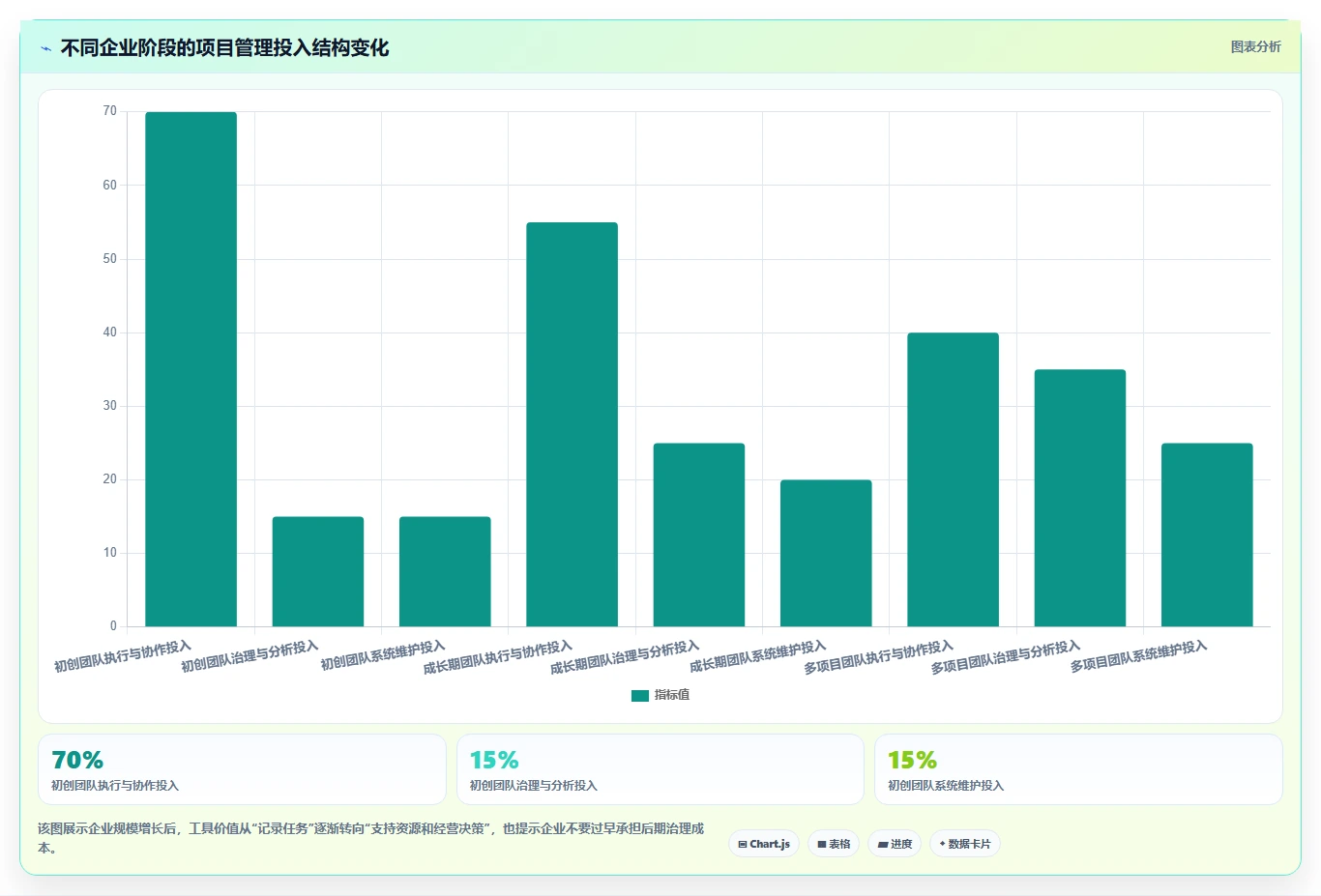The image size is (1321, 896).
Task: Click the description paragraph starting 该图展示企业规模增长后
Action: click(371, 838)
